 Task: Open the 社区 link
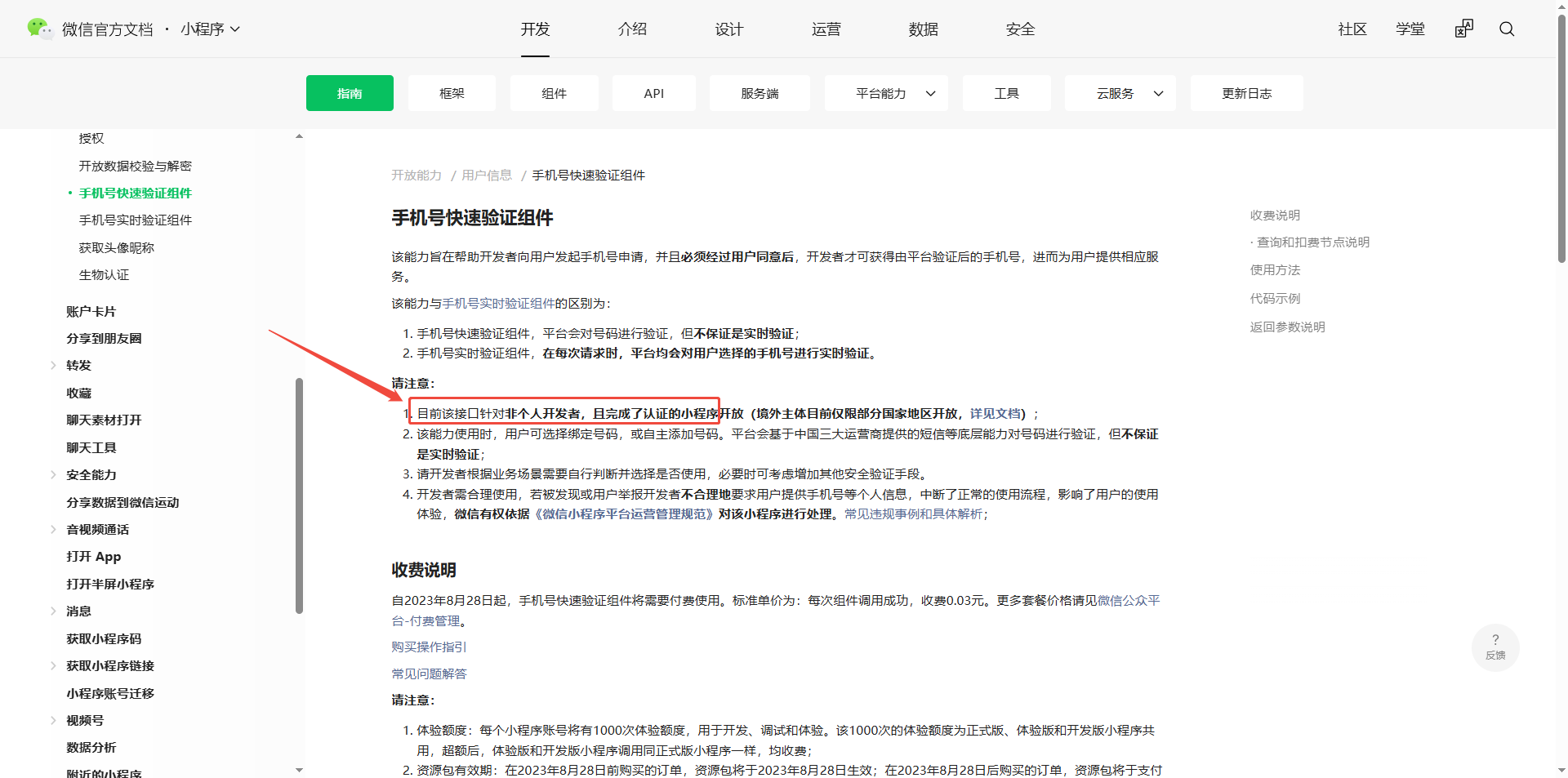point(1352,29)
